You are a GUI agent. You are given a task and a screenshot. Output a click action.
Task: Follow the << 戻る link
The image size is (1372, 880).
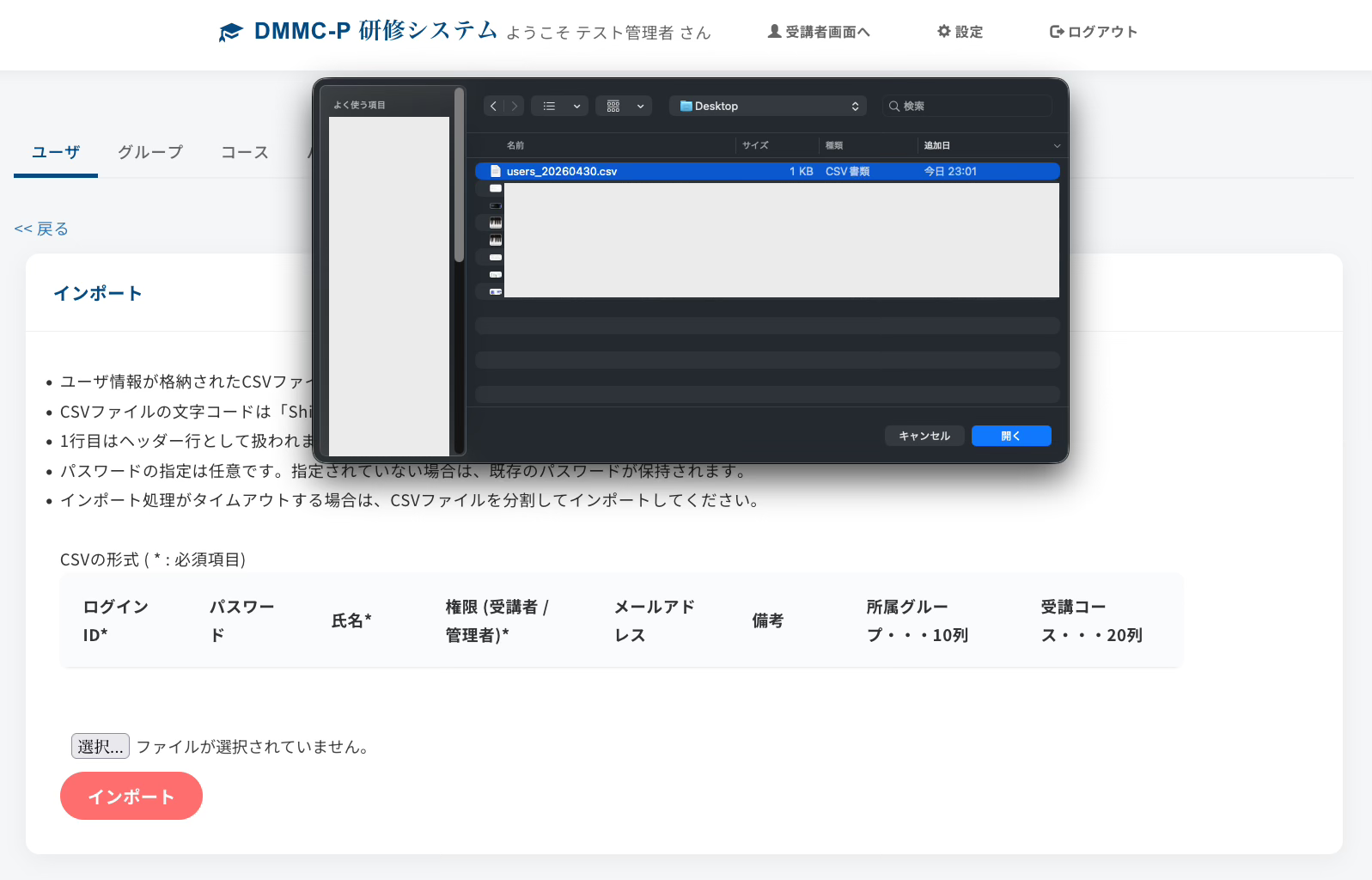[x=41, y=229]
